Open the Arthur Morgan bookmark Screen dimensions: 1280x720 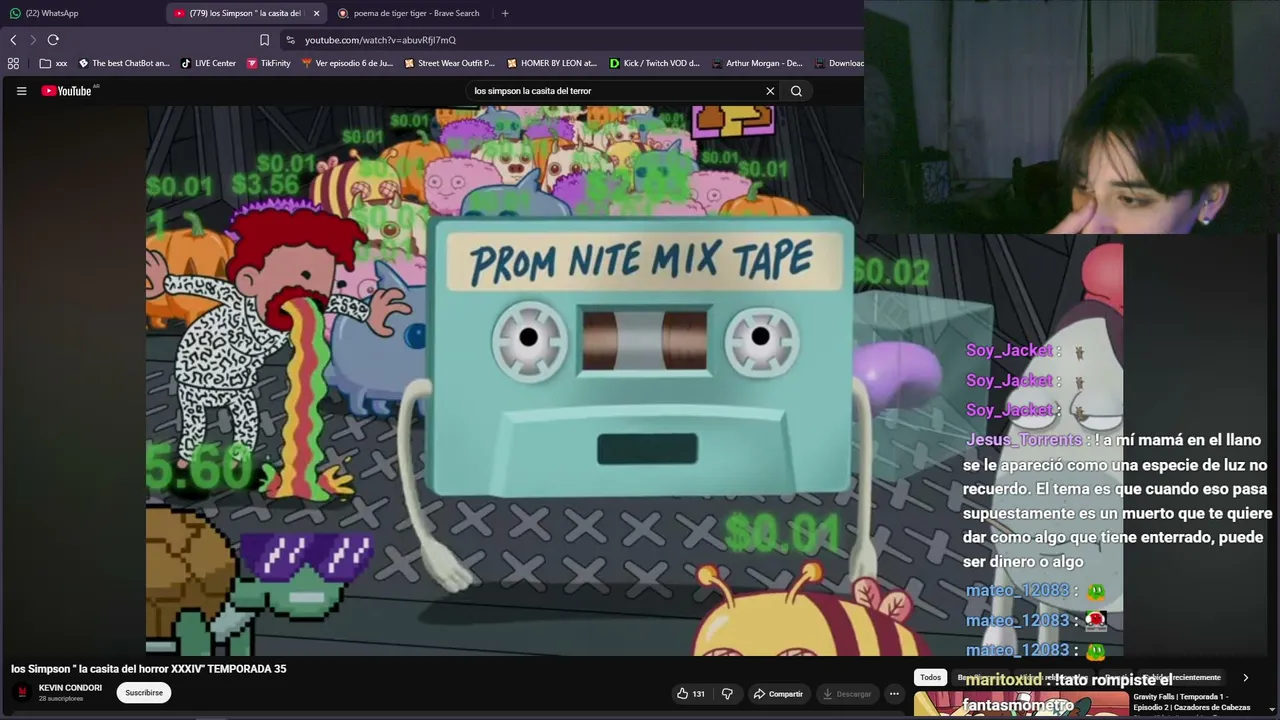pos(757,63)
